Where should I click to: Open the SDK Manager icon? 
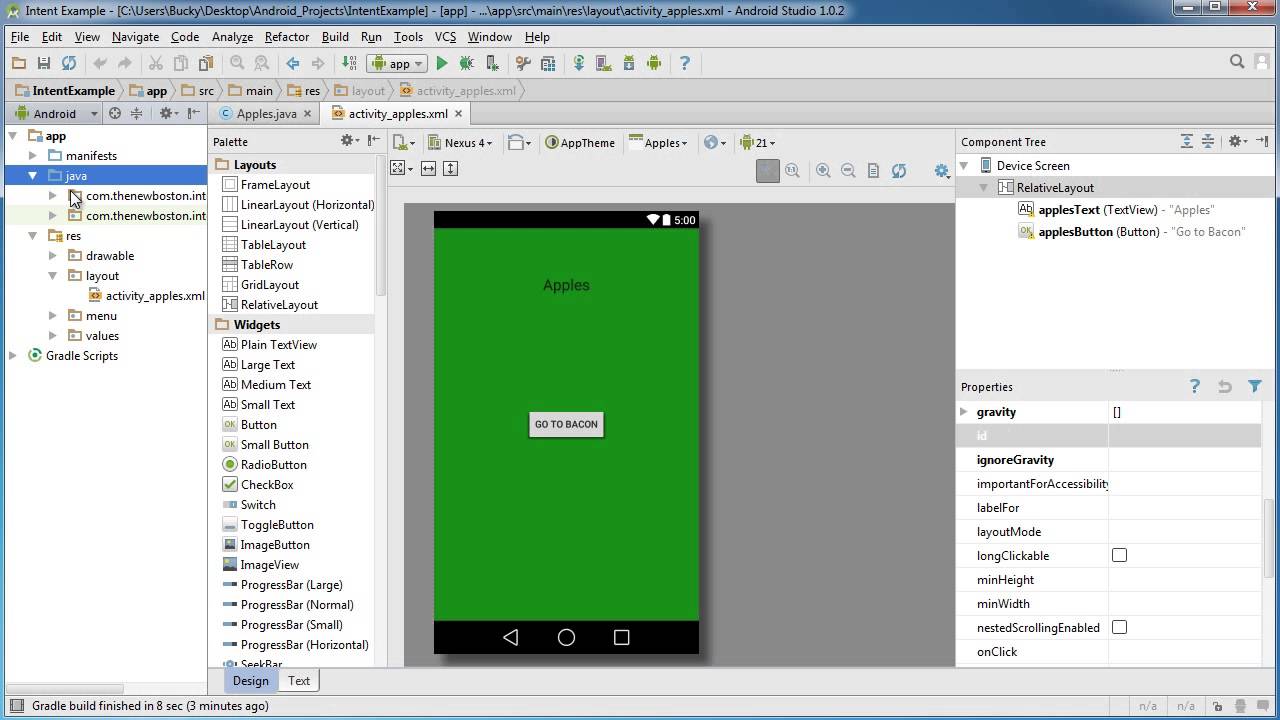629,63
